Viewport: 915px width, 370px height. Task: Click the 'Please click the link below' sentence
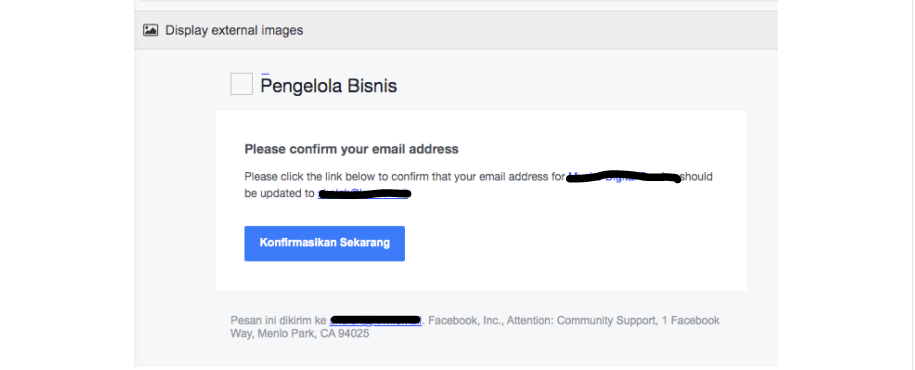point(404,176)
